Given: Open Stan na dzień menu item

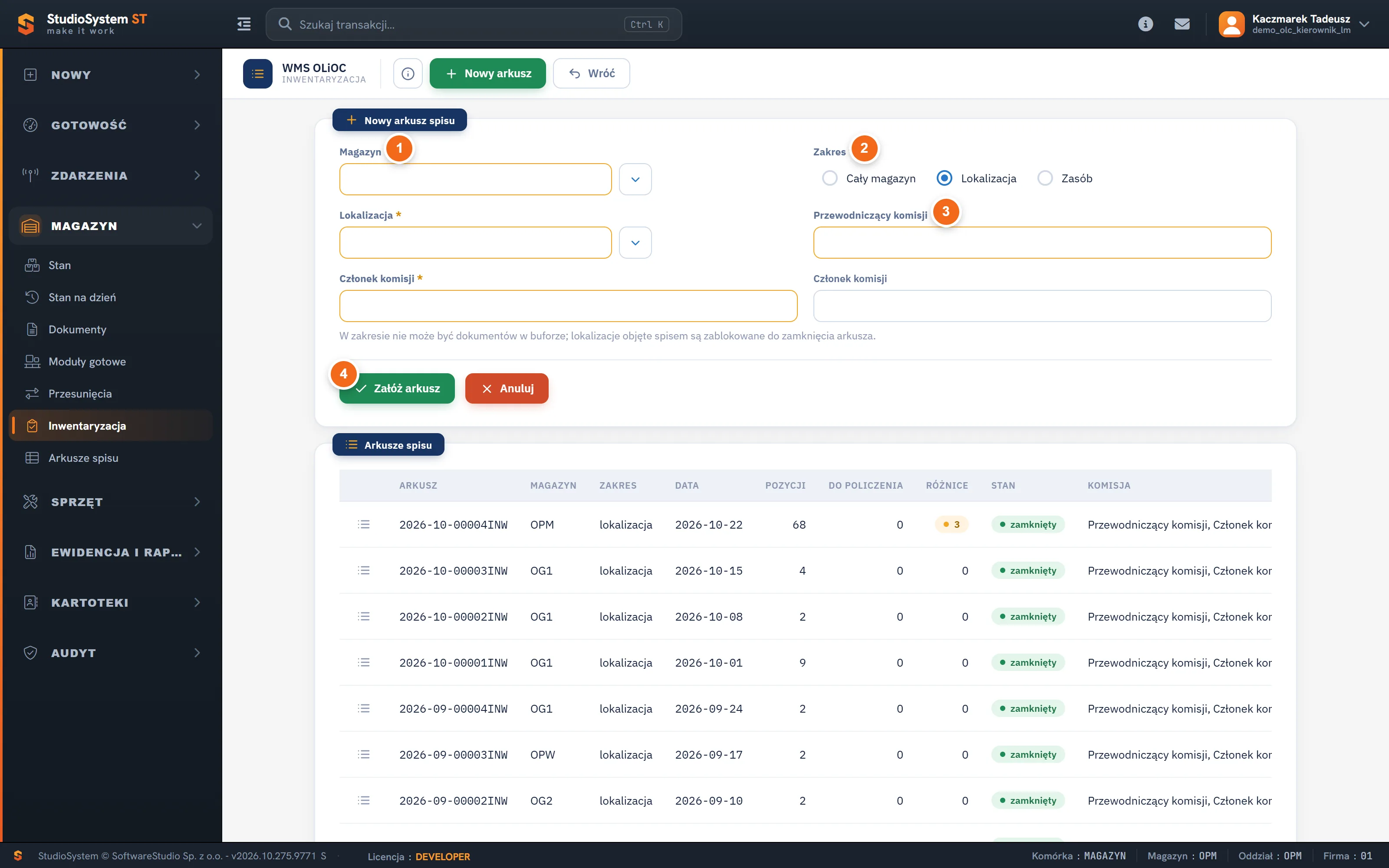Looking at the screenshot, I should (x=111, y=297).
